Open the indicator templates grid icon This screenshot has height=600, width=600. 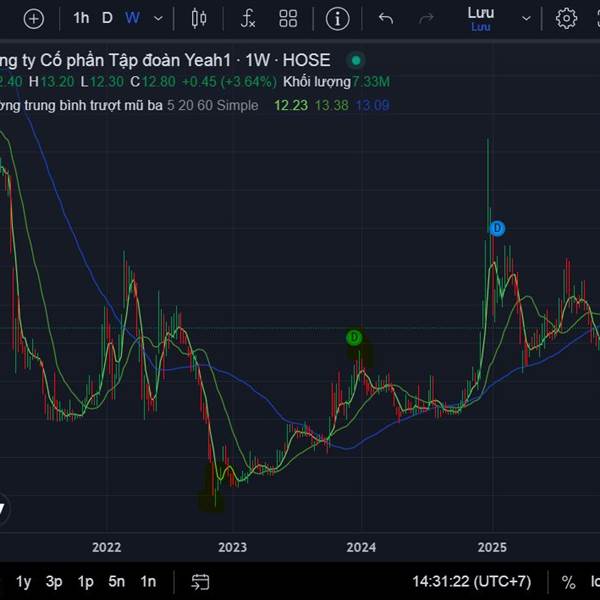(288, 18)
